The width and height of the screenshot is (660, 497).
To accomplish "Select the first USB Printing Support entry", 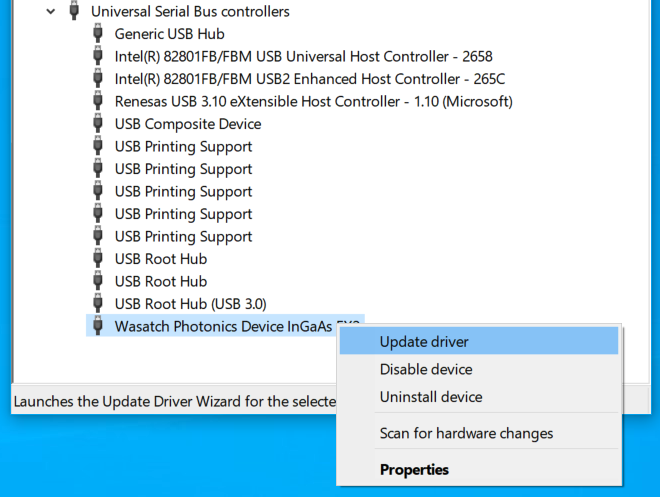I will pos(183,146).
